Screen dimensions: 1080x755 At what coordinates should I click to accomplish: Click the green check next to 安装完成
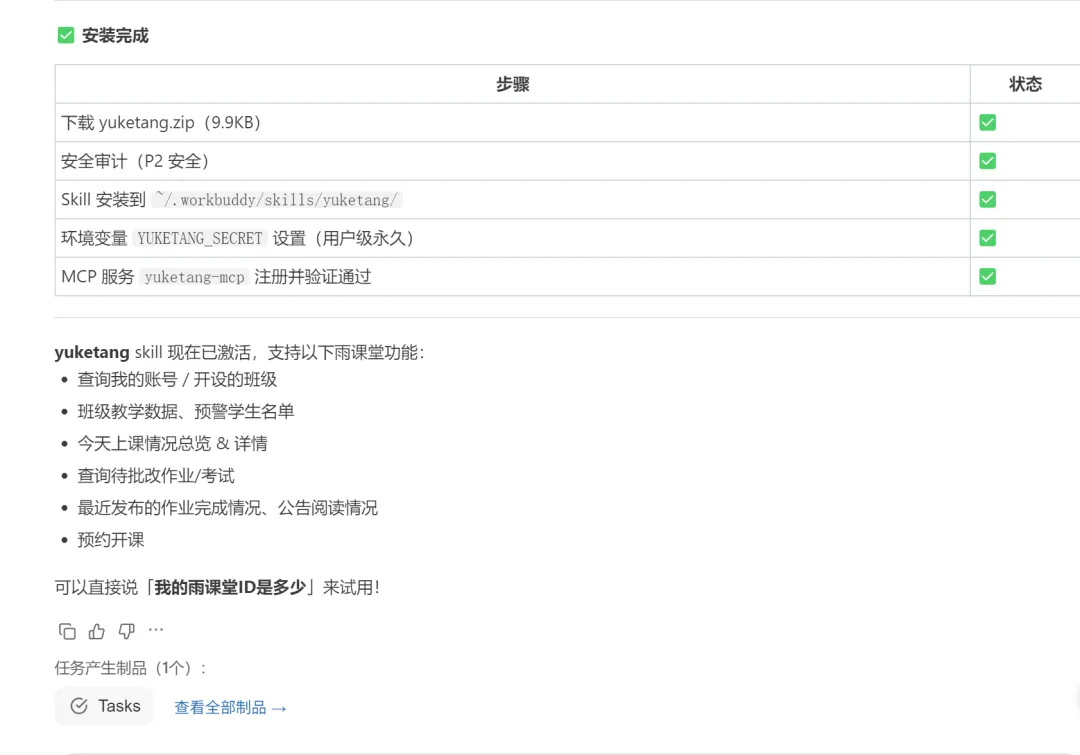(x=66, y=35)
